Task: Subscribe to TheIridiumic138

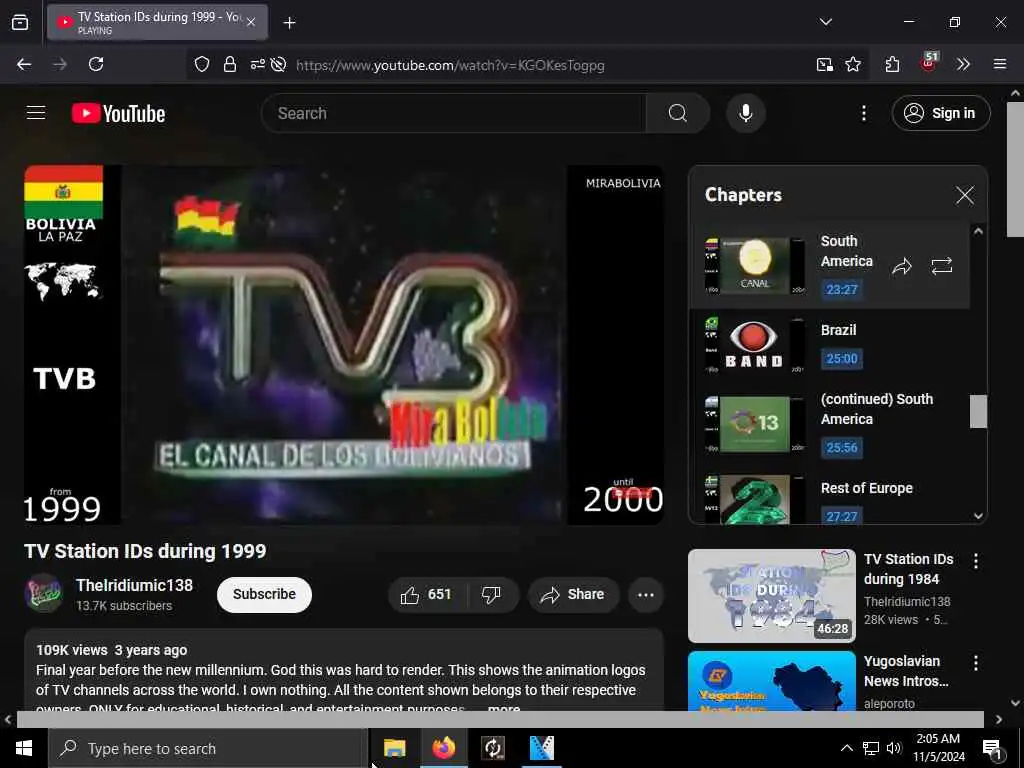Action: tap(264, 594)
